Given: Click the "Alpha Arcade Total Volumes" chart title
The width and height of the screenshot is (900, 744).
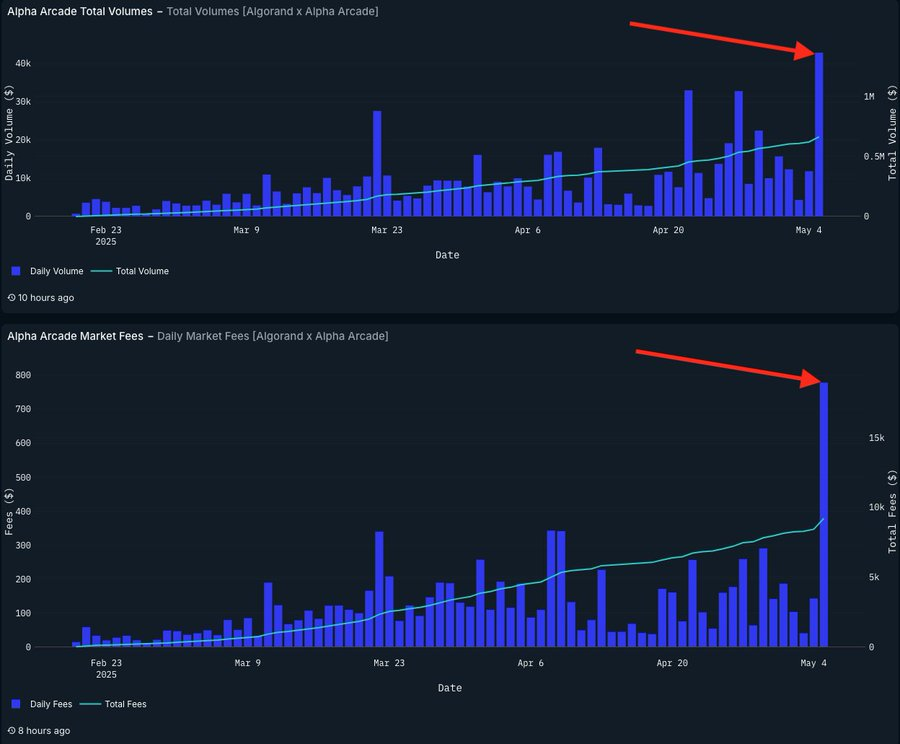Looking at the screenshot, I should click(x=81, y=11).
